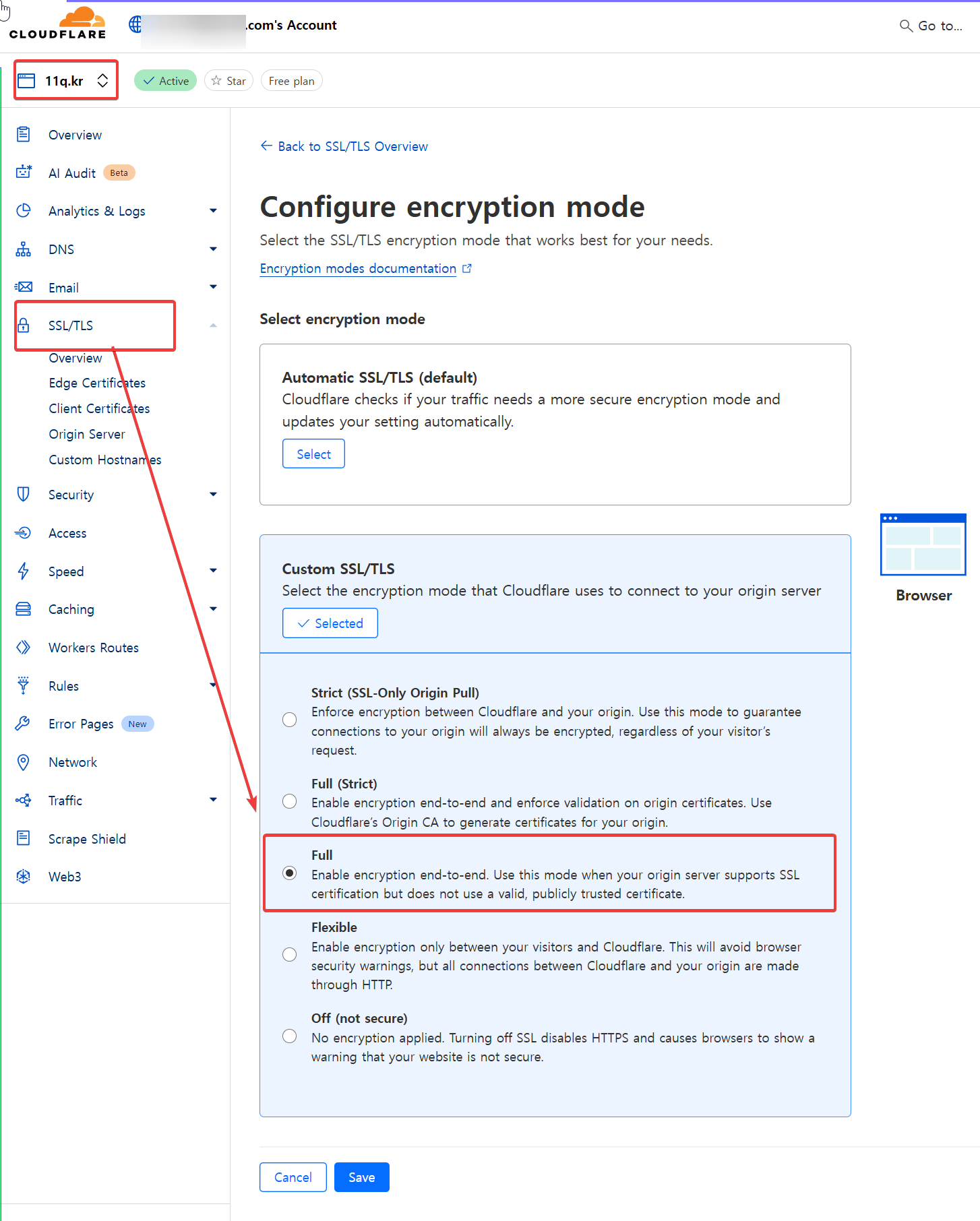Screen dimensions: 980x1221
Task: Click the Overview clipboard icon in sidebar
Action: pos(24,134)
